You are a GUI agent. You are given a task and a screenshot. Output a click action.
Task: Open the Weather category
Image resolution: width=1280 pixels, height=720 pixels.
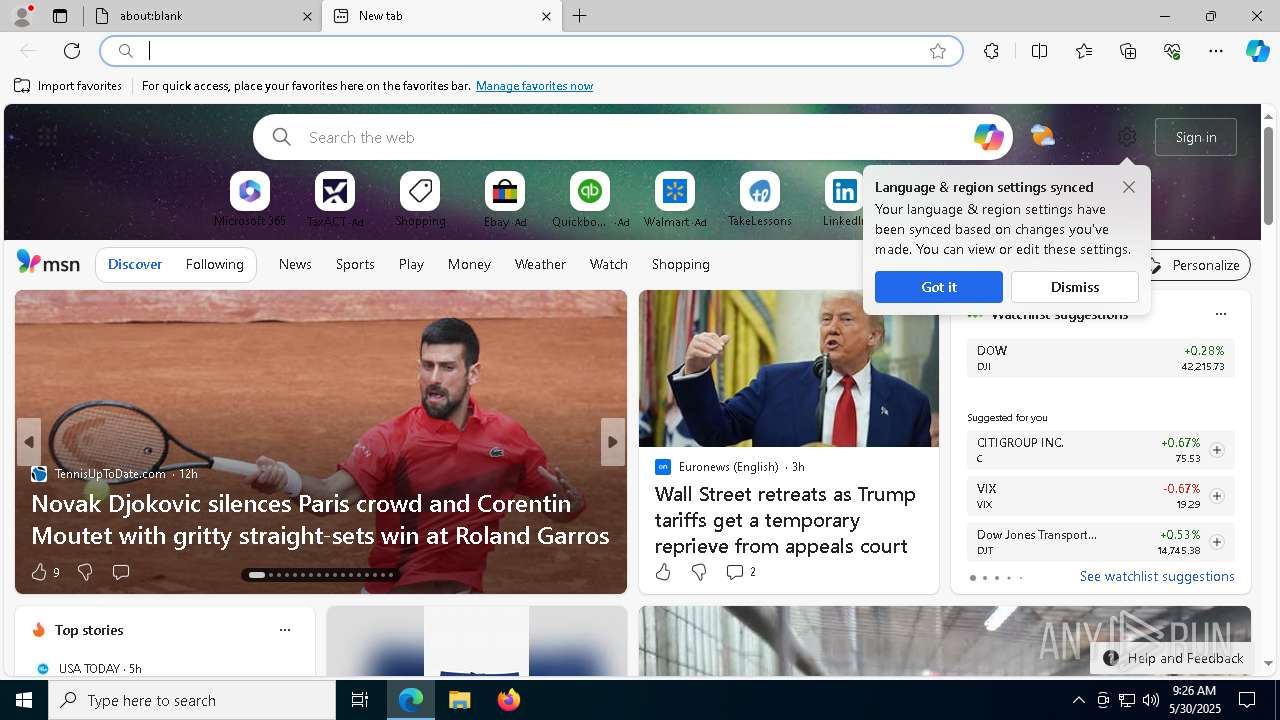(x=540, y=264)
